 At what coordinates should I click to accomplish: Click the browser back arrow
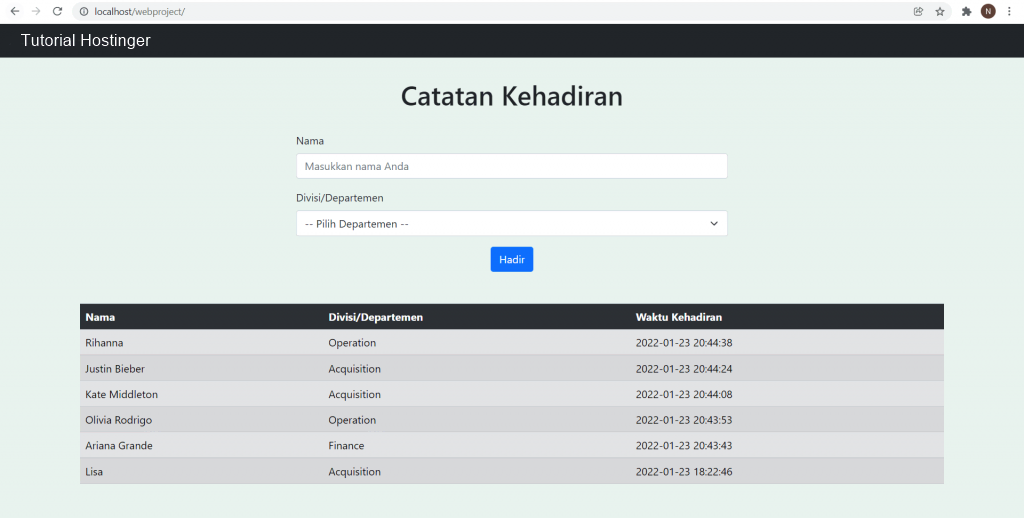click(14, 11)
